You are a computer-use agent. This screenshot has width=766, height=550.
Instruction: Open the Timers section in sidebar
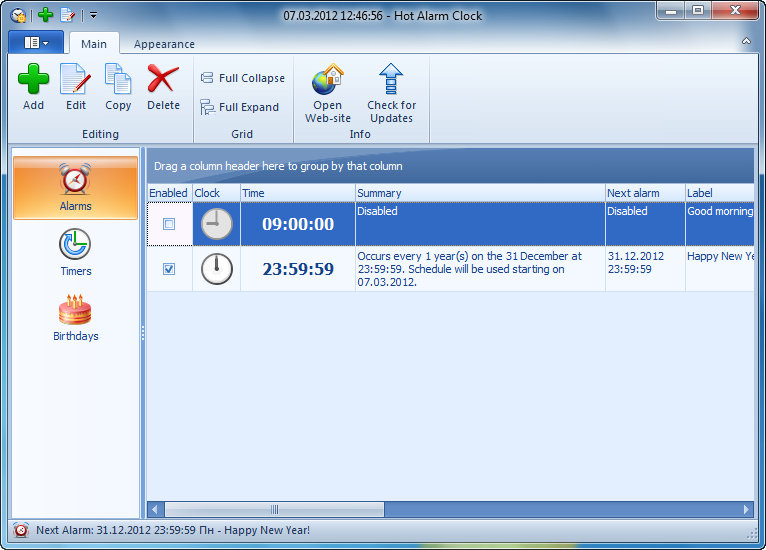pyautogui.click(x=75, y=253)
